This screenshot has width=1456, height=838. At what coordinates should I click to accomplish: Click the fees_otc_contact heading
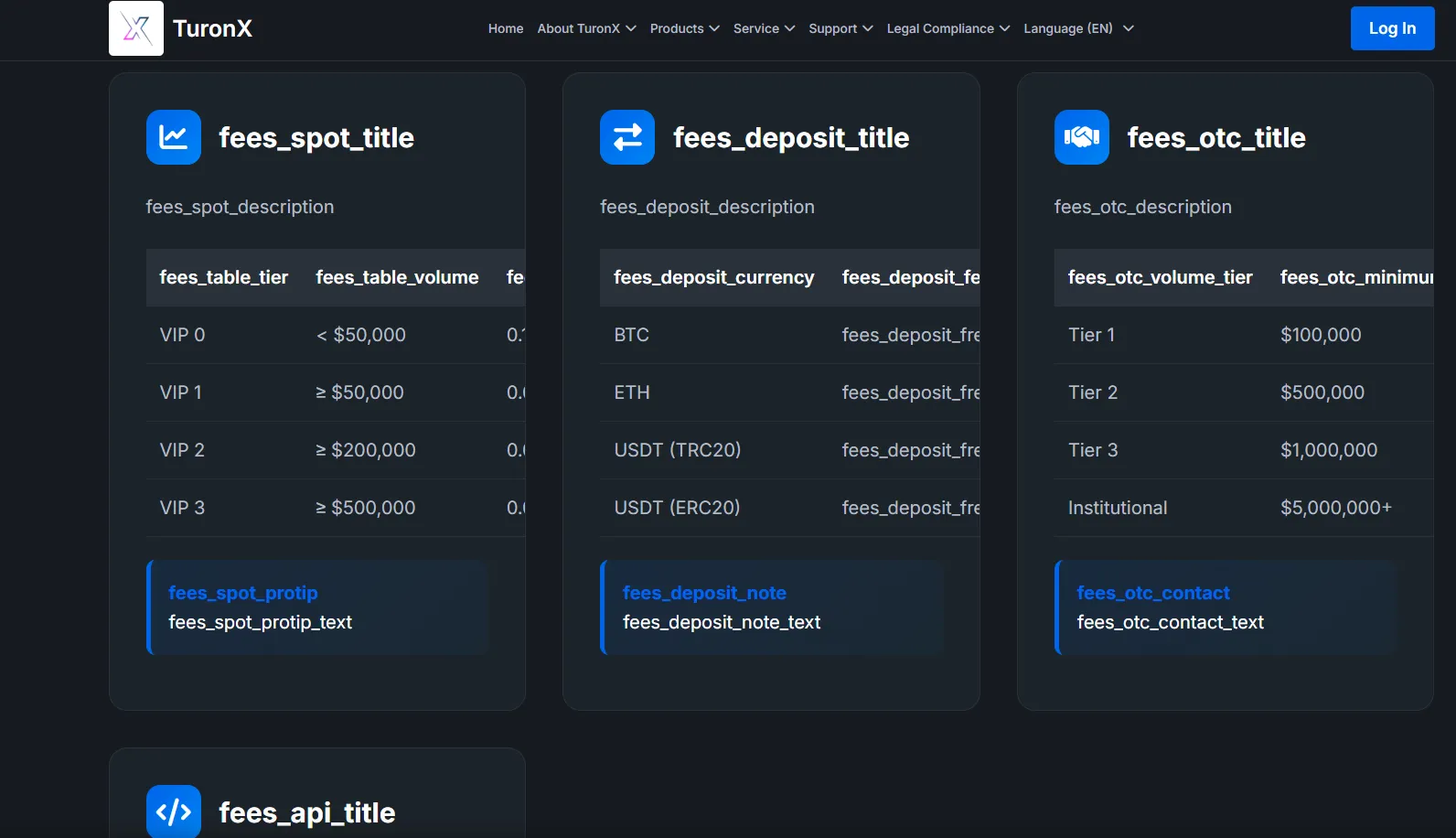click(x=1152, y=593)
